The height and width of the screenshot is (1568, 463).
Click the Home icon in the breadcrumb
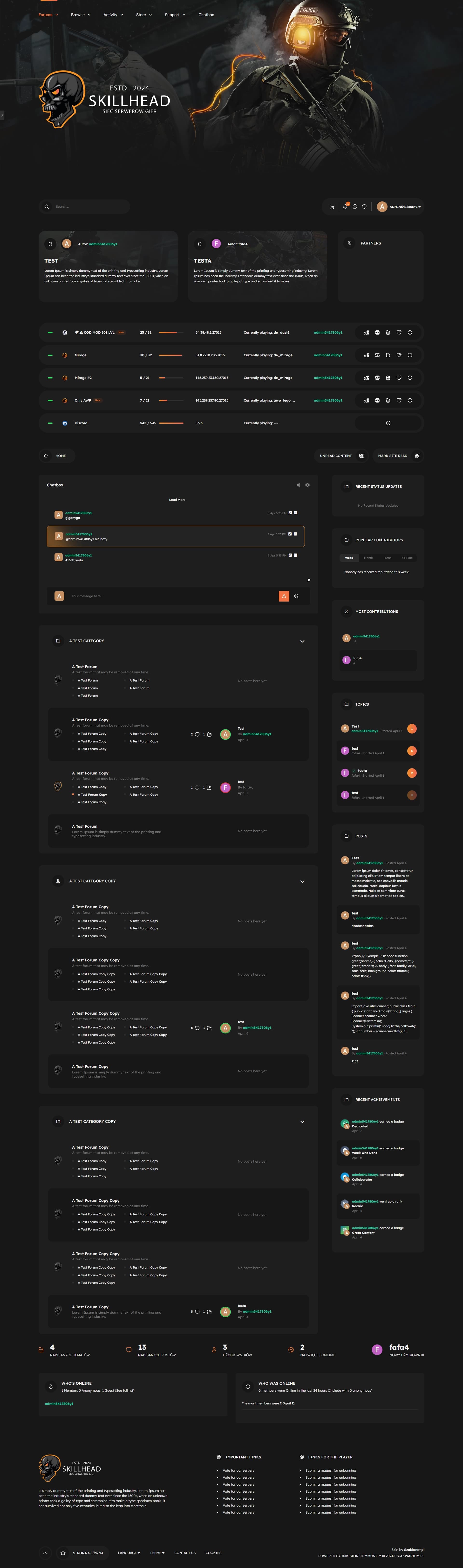(46, 456)
